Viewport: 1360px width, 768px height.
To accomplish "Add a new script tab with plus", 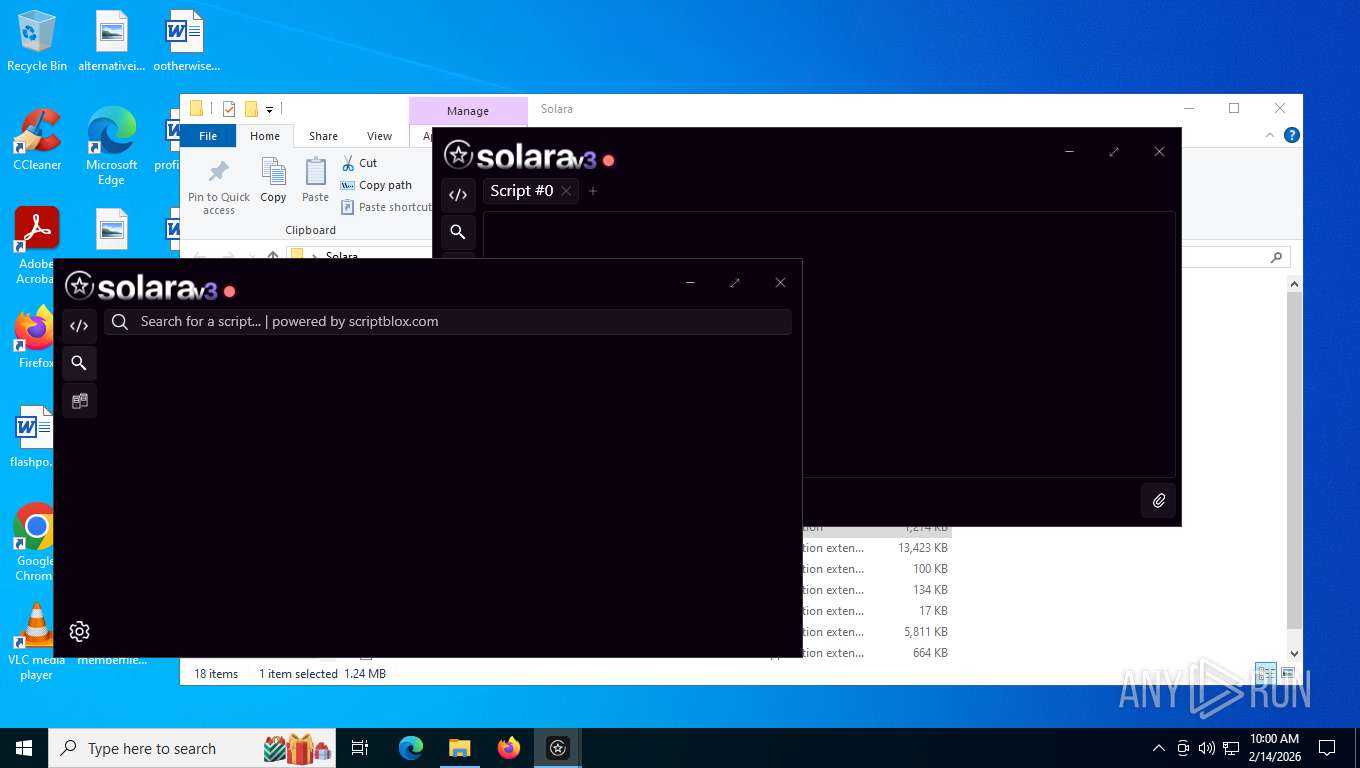I will point(593,191).
